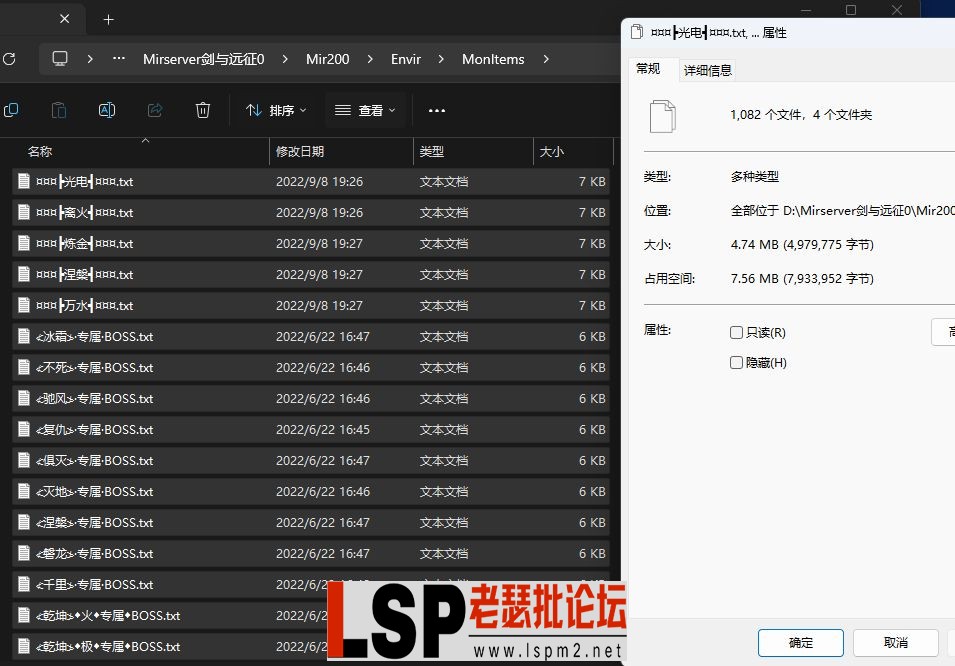955x666 pixels.
Task: Click MonItems breadcrumb folder
Action: pyautogui.click(x=493, y=59)
